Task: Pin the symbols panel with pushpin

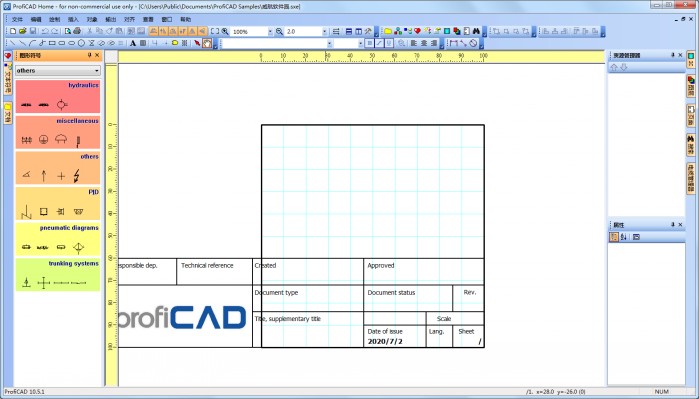Action: pos(90,55)
